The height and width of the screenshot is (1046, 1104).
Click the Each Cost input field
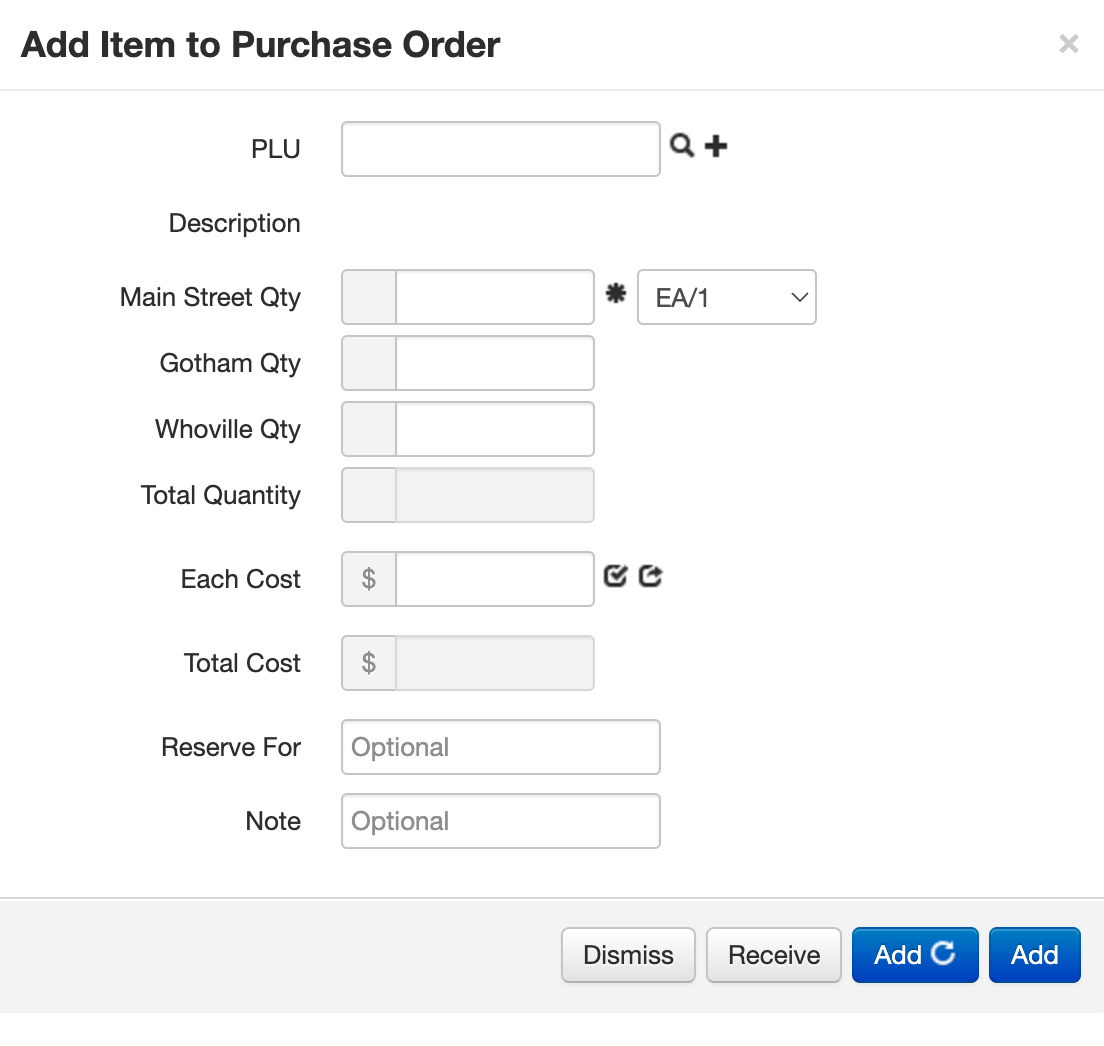(x=494, y=579)
